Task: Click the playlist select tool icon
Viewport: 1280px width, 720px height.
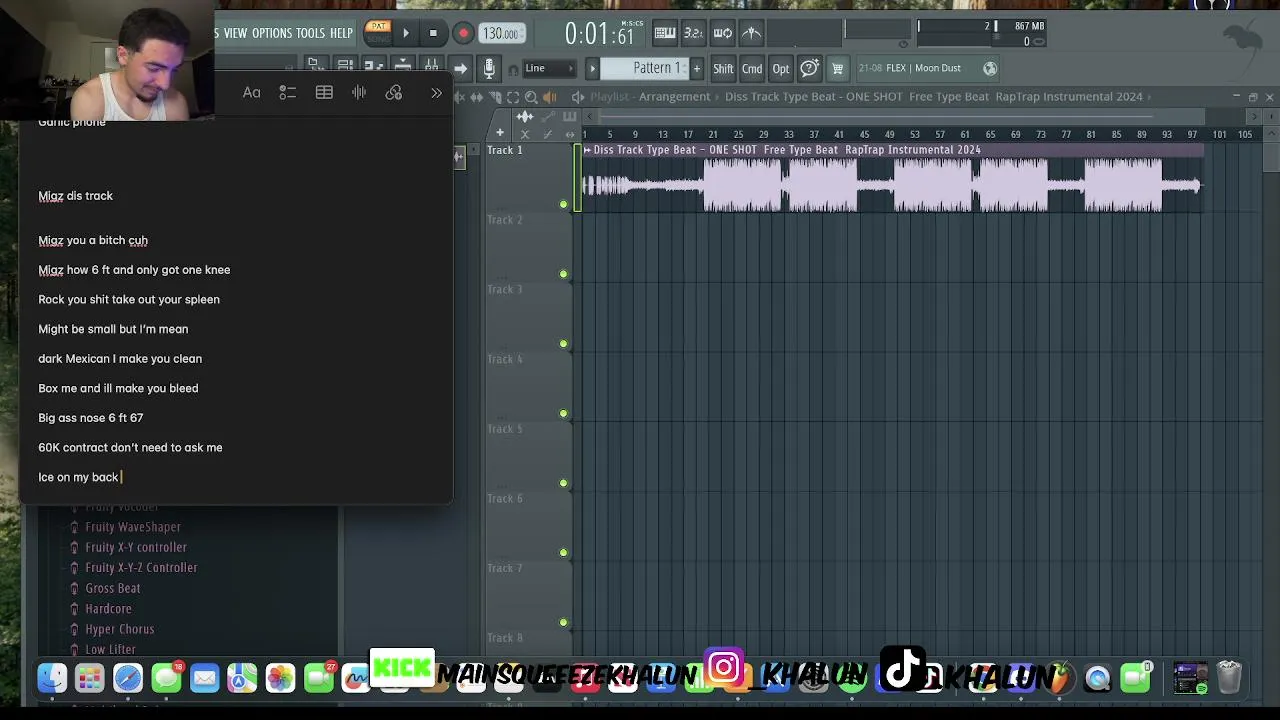Action: tap(513, 97)
